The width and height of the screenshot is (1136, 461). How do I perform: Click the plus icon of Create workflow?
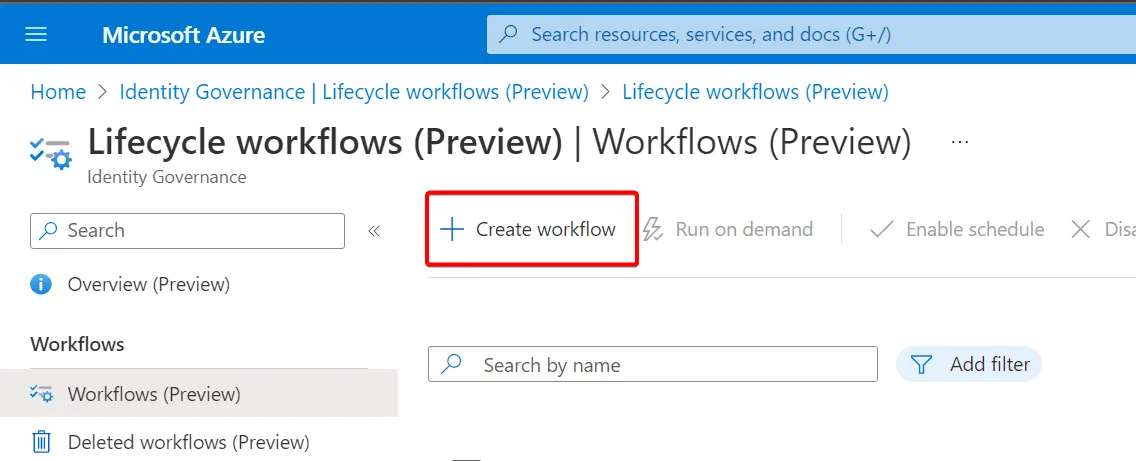pyautogui.click(x=452, y=230)
